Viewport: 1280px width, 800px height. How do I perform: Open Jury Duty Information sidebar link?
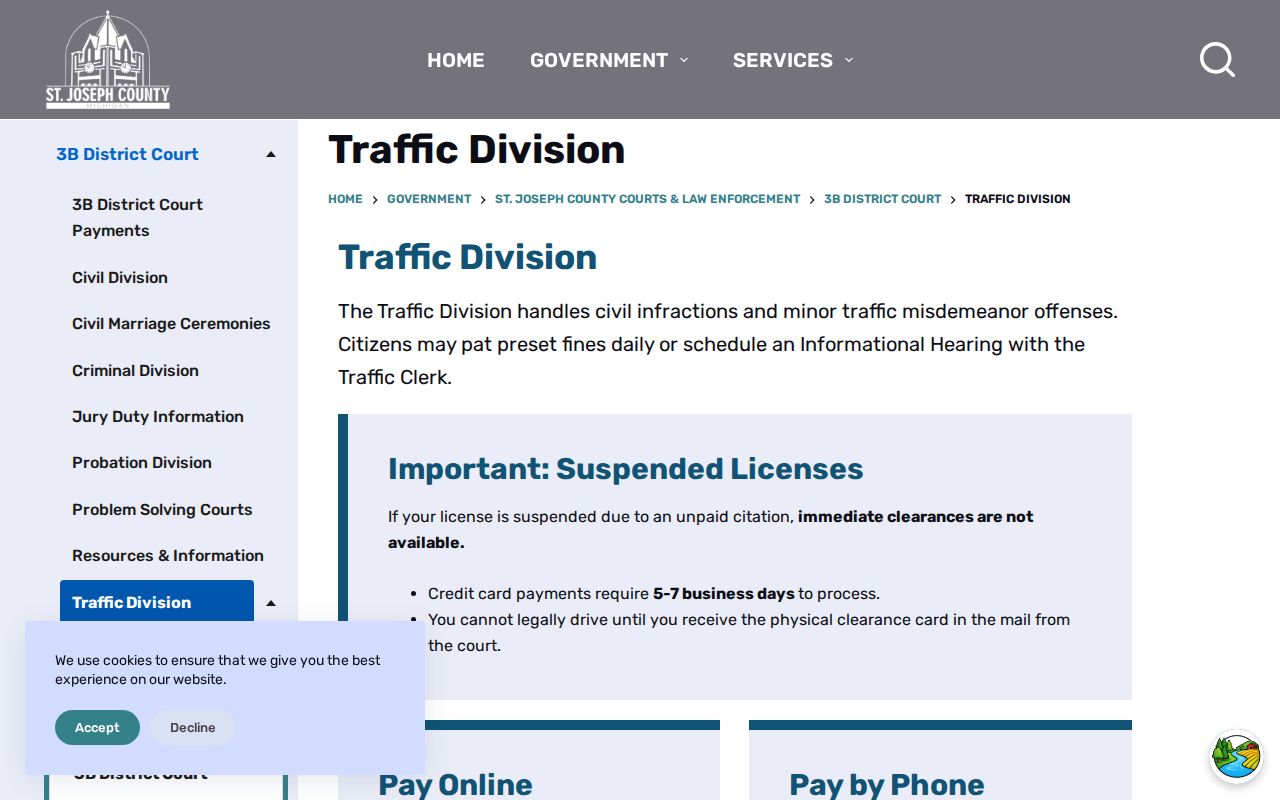point(158,416)
